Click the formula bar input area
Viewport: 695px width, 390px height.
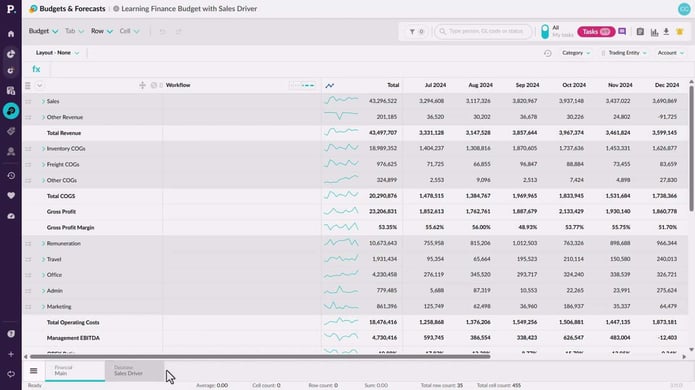tap(371, 69)
